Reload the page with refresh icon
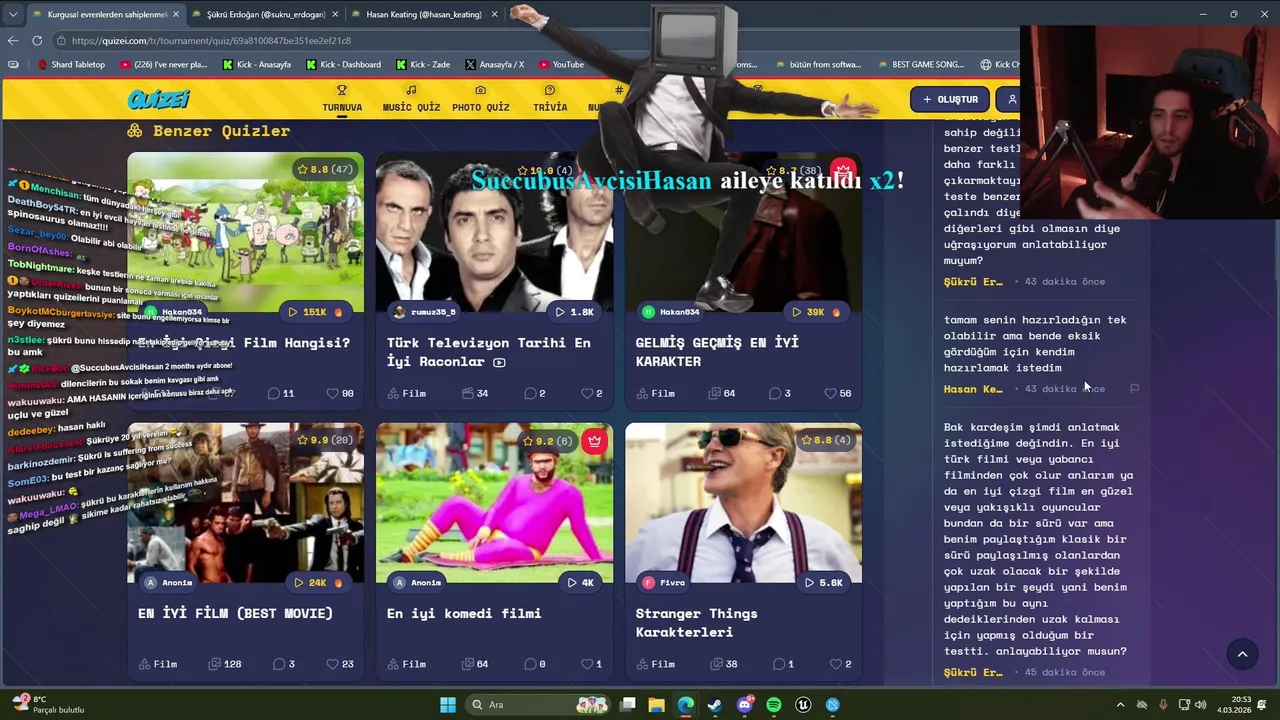Viewport: 1280px width, 720px height. click(x=37, y=40)
